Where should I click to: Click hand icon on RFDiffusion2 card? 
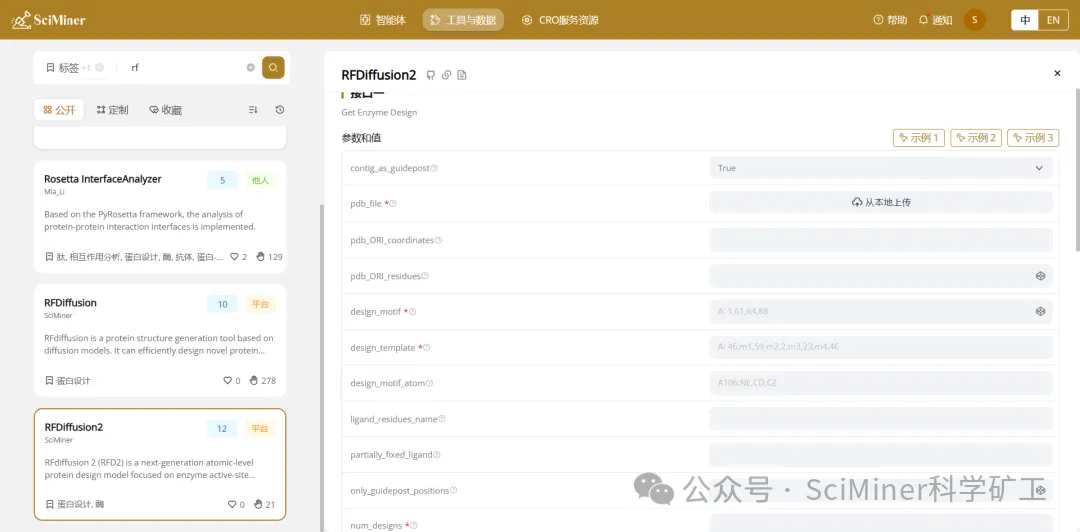(258, 504)
